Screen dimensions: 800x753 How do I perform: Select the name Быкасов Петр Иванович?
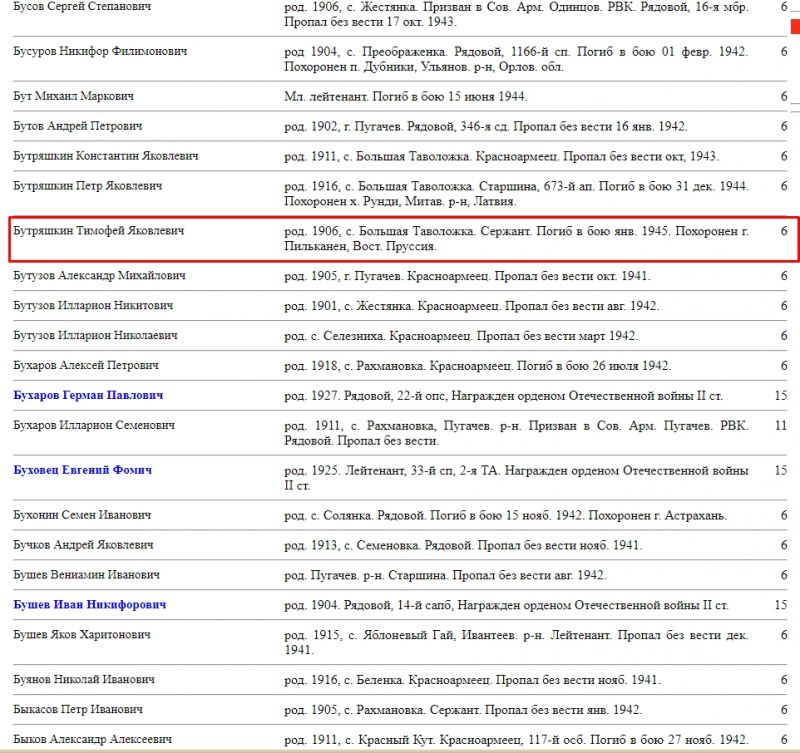[78, 709]
